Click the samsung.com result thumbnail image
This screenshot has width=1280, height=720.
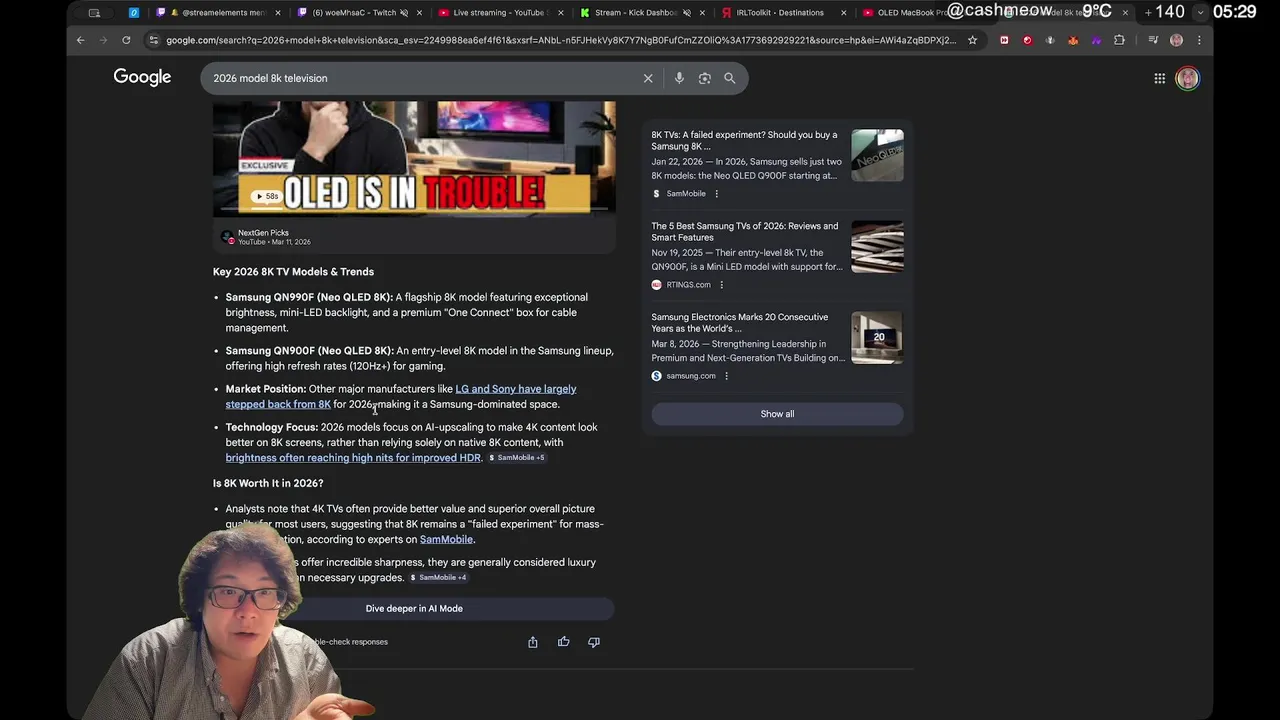click(877, 338)
